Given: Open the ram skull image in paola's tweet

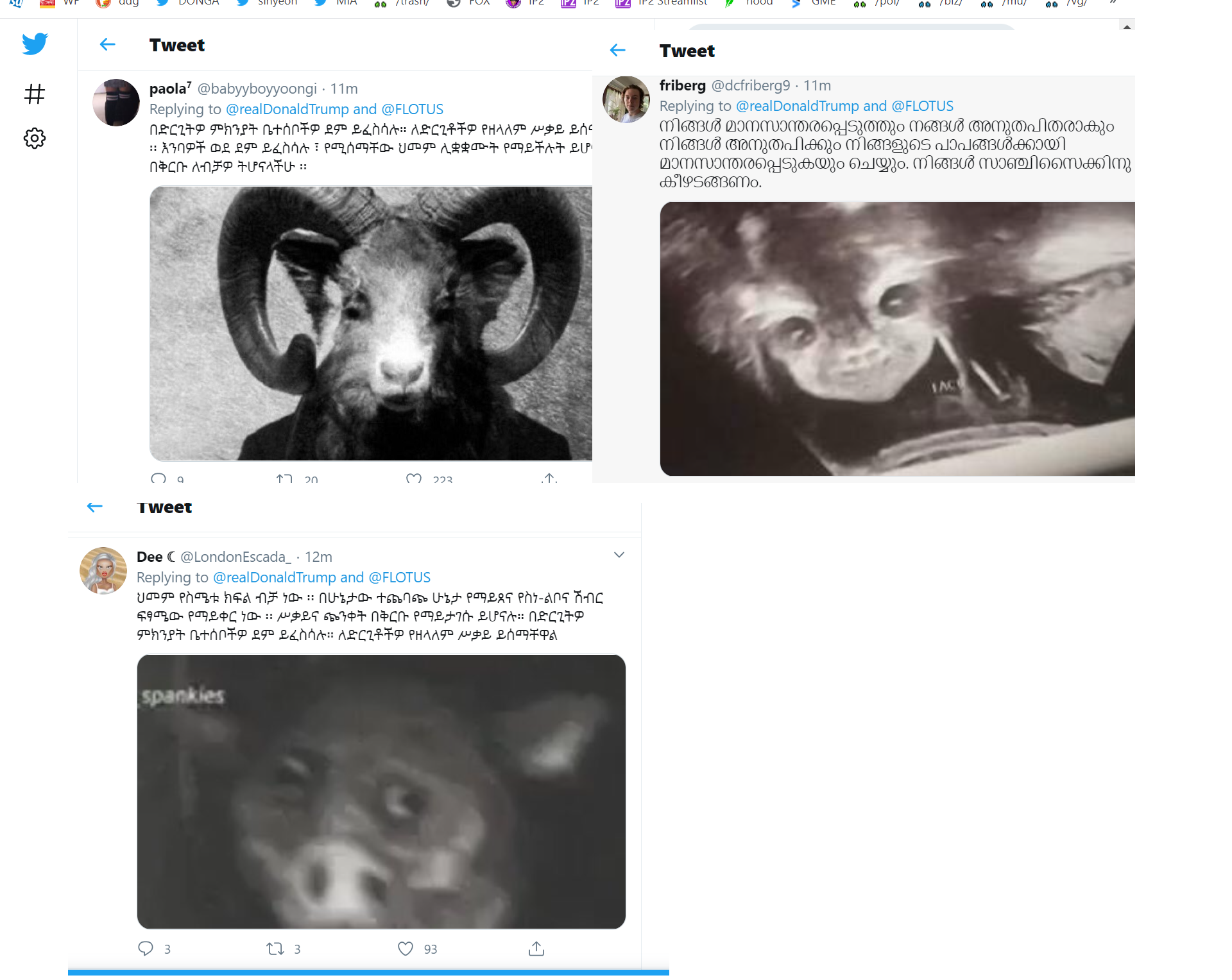Looking at the screenshot, I should click(x=371, y=323).
